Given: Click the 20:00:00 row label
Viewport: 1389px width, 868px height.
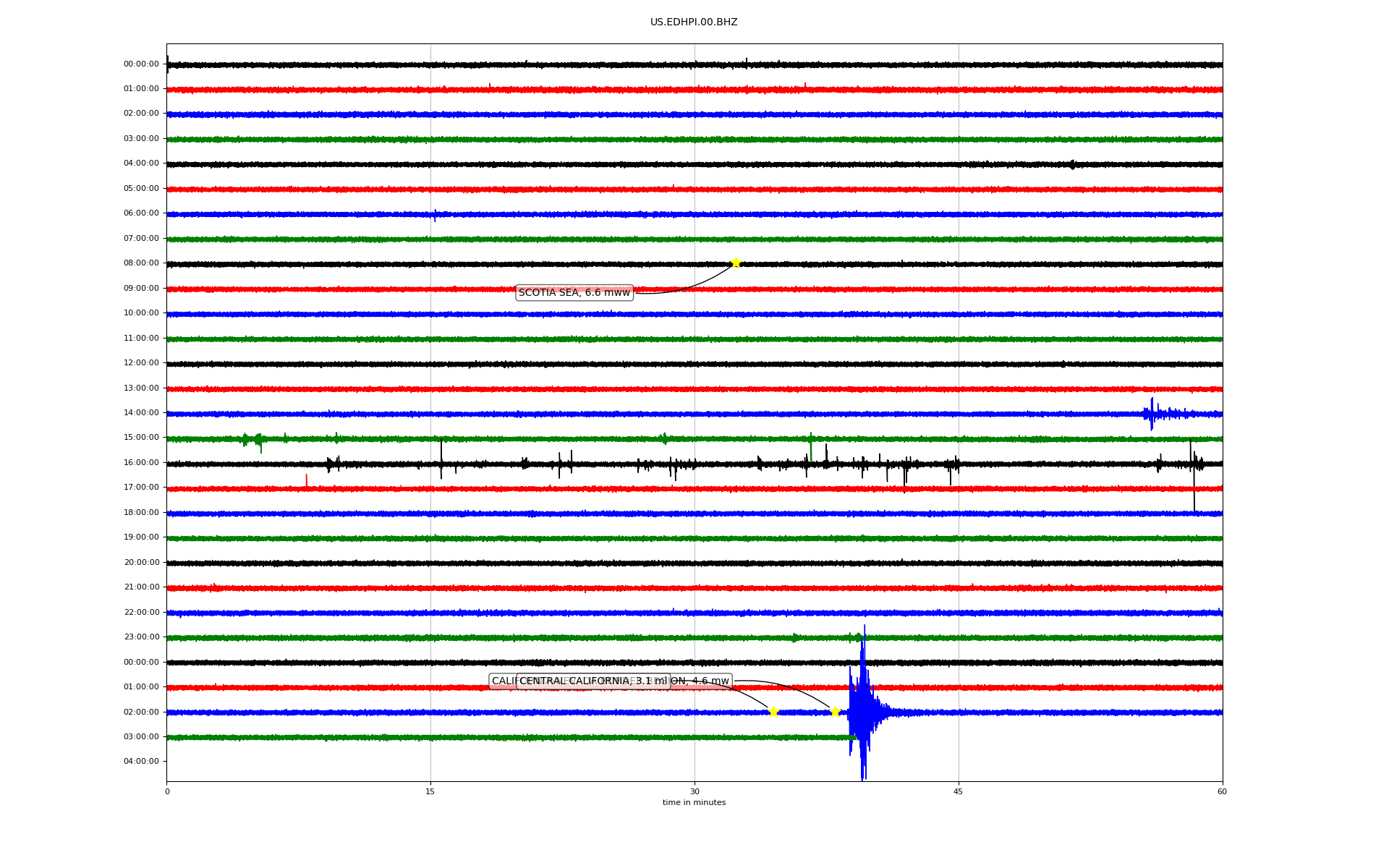Looking at the screenshot, I should [x=141, y=563].
